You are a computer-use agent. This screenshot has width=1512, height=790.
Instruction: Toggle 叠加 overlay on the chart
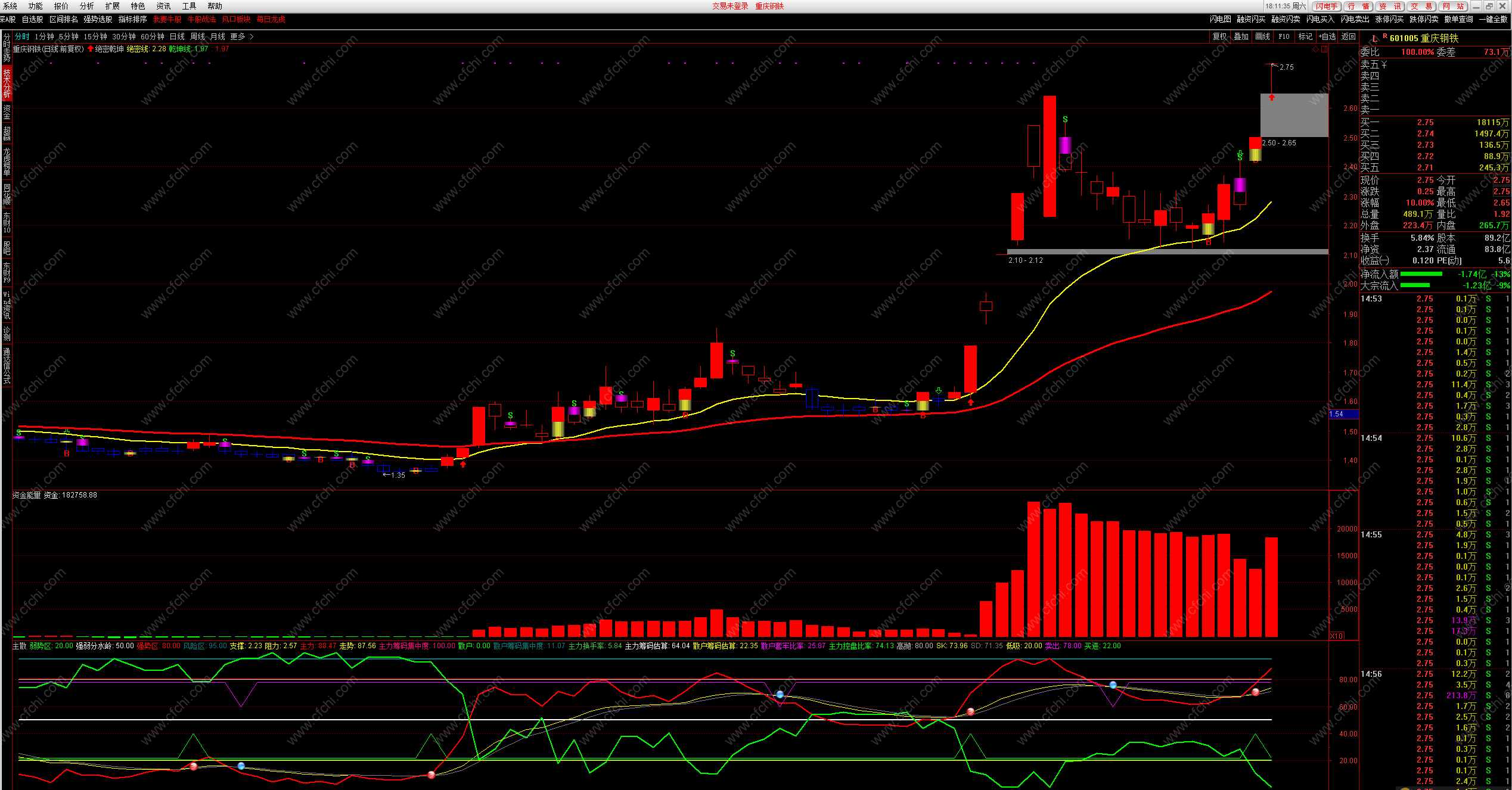(1241, 37)
